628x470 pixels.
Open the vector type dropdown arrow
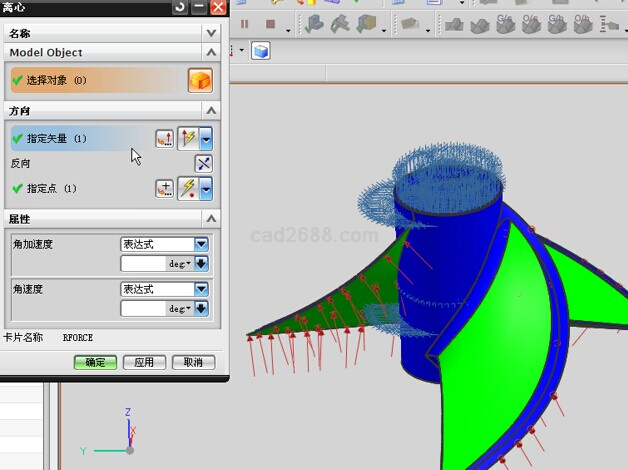[206, 138]
